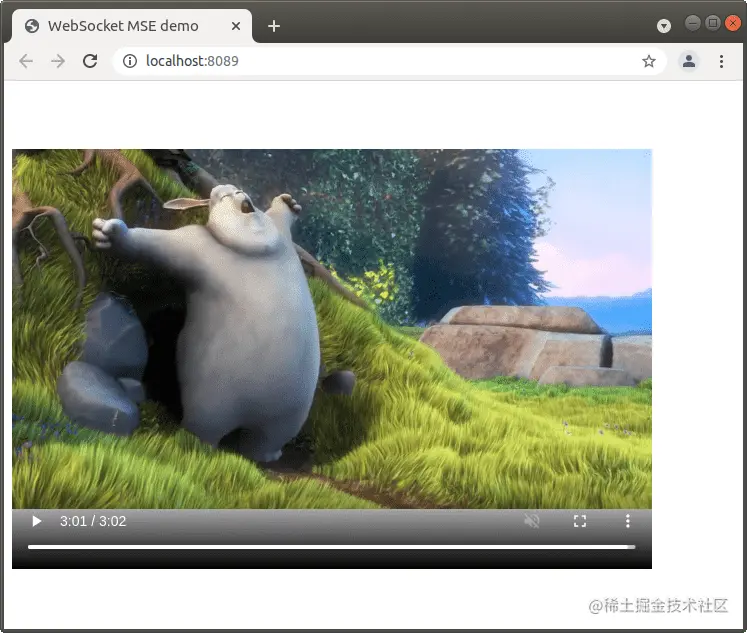Play the video with the play button
Screen dimensions: 747x633
click(x=36, y=521)
